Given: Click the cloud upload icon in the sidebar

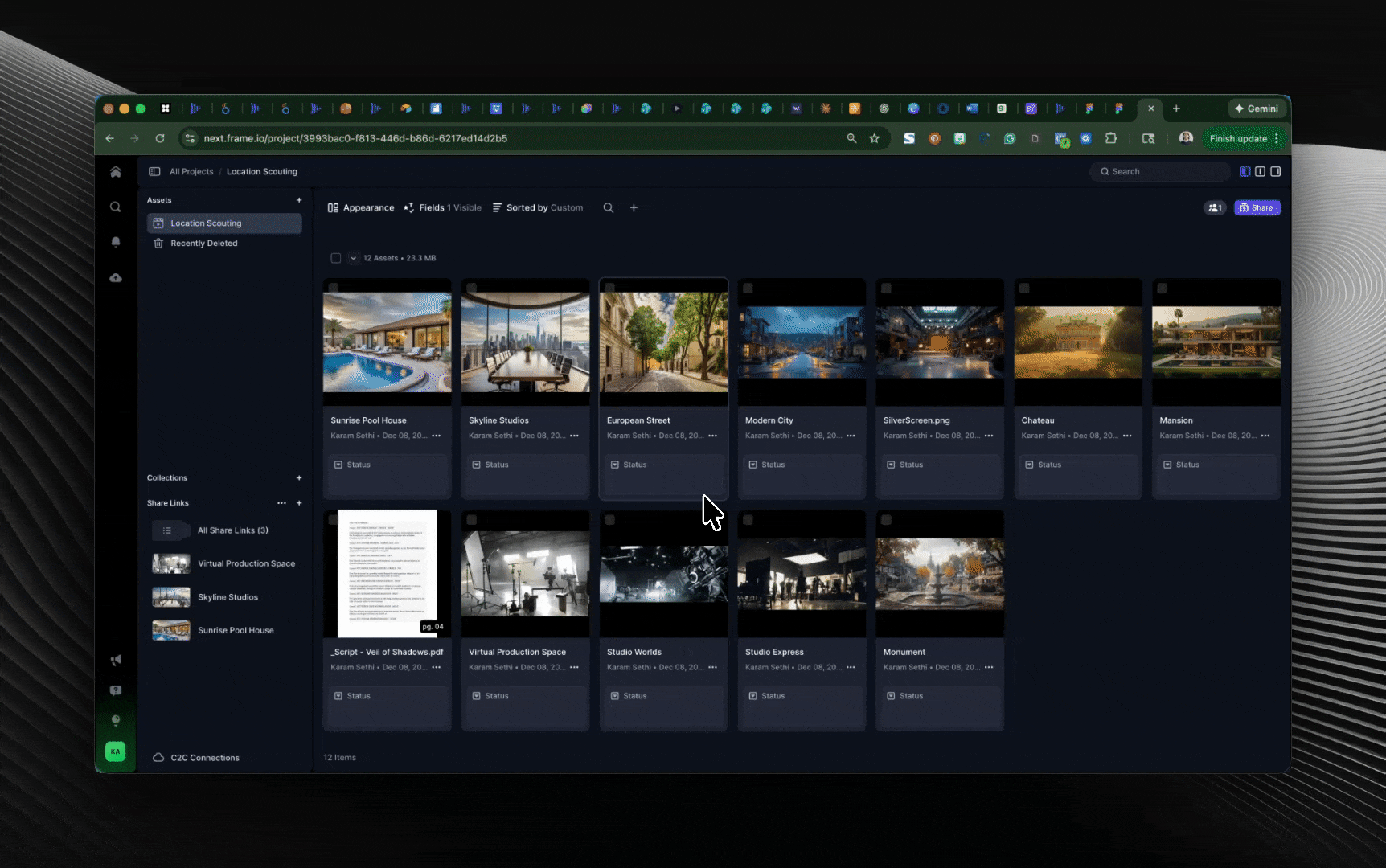Looking at the screenshot, I should point(116,277).
